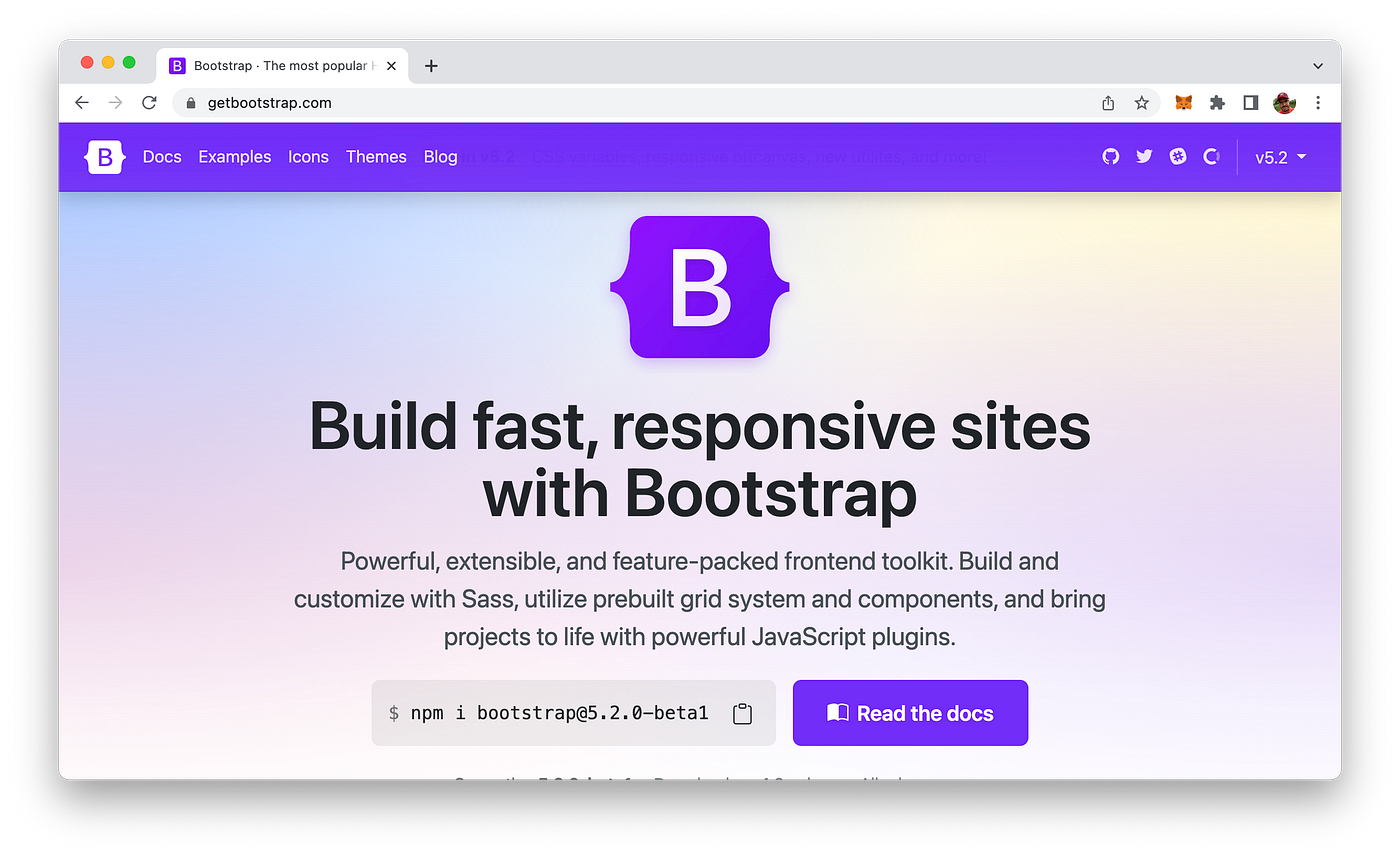Open Bootstrap's Twitter via the bird icon
Viewport: 1400px width, 857px height.
[1144, 157]
